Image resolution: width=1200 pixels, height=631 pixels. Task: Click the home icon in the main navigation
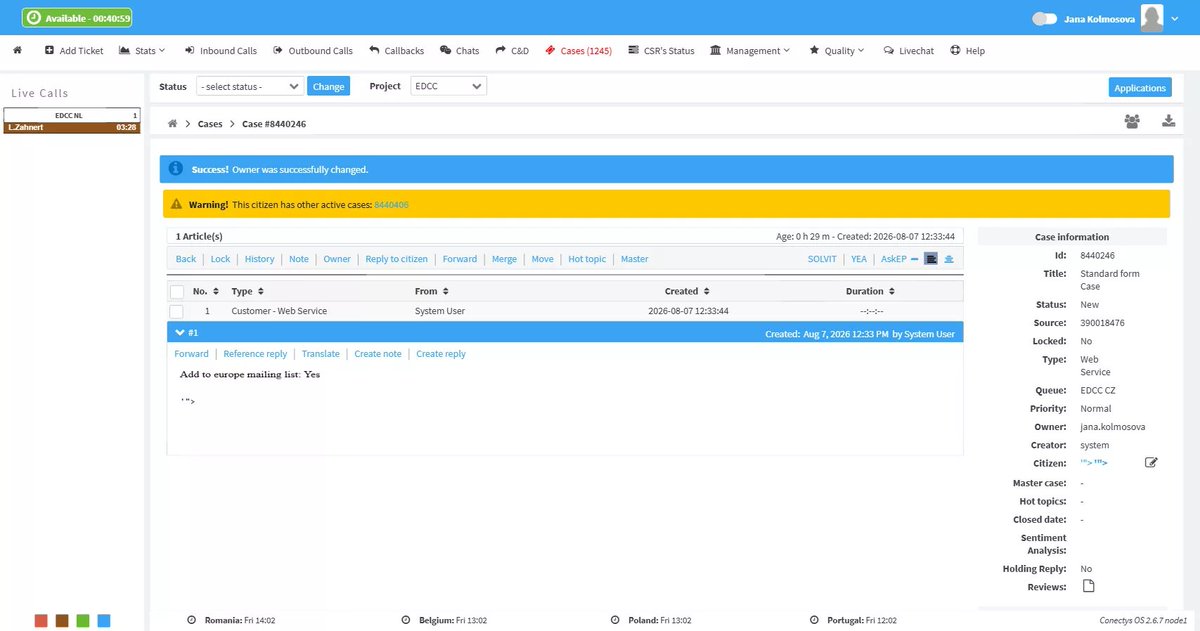(17, 50)
